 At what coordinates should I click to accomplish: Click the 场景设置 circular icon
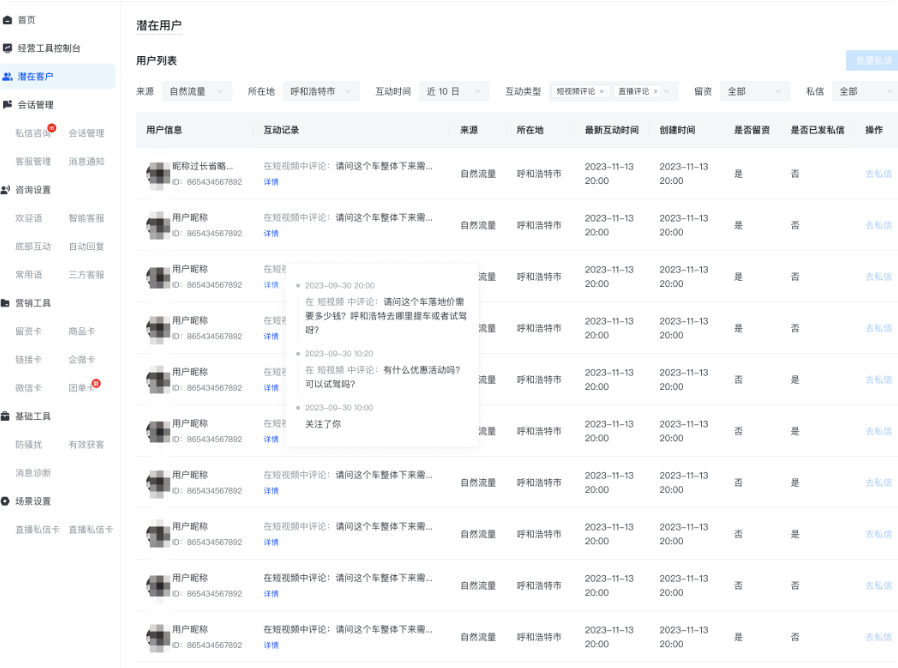[5, 501]
